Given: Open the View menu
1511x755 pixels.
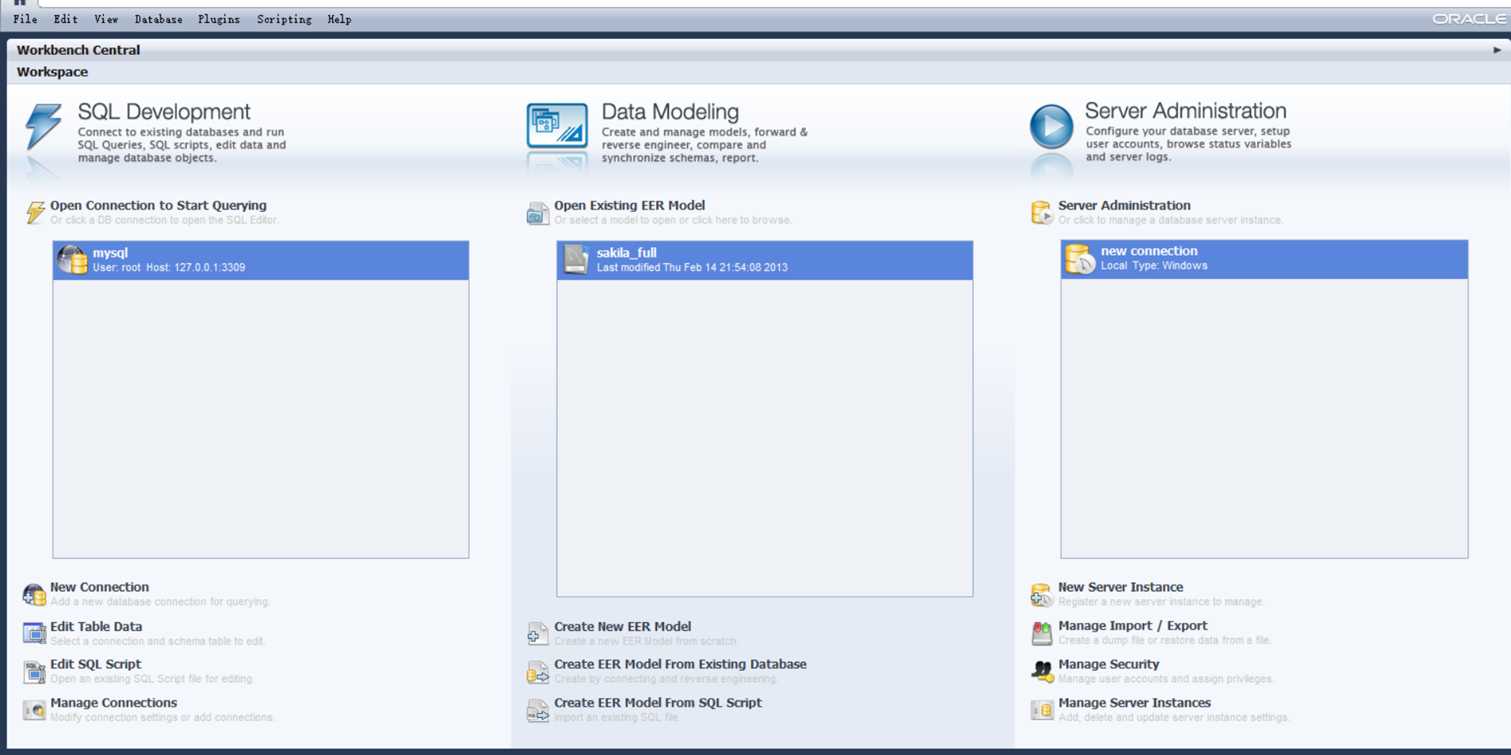Looking at the screenshot, I should 106,19.
